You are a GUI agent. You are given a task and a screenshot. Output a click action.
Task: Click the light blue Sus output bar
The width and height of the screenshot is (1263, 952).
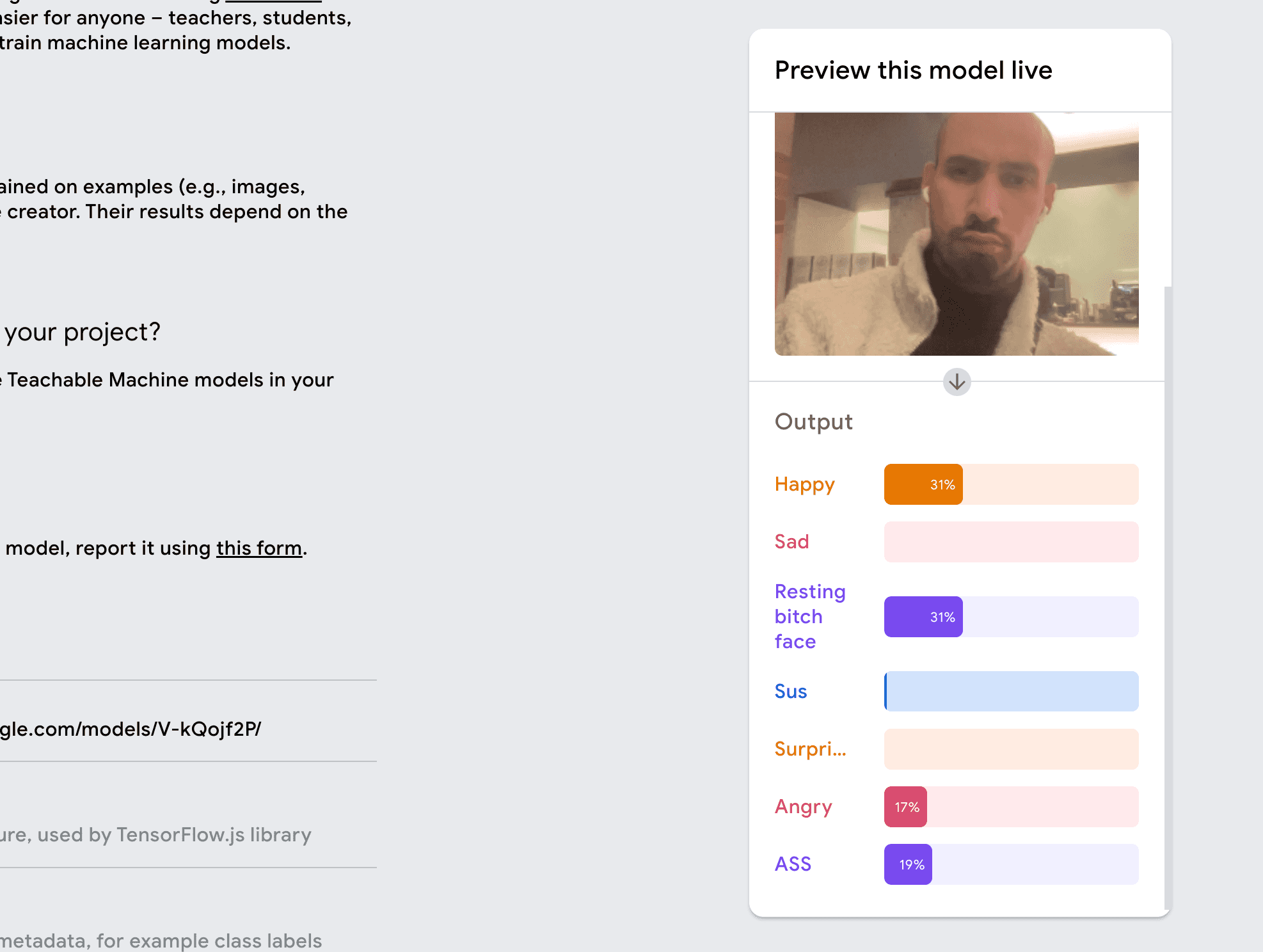(1011, 691)
